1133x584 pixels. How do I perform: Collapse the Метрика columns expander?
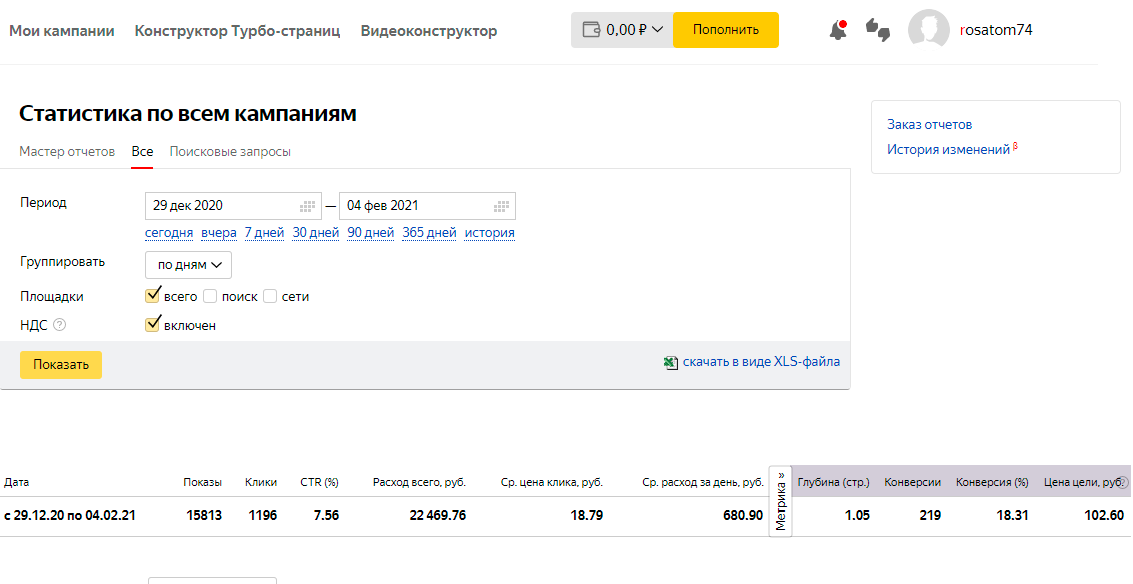(780, 501)
